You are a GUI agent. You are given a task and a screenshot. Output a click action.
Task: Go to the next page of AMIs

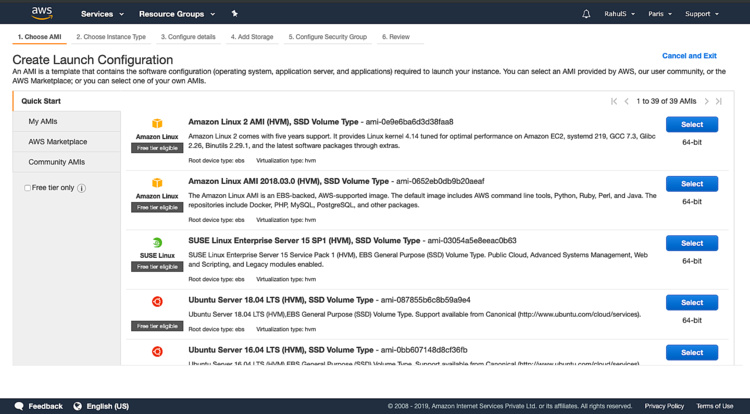point(706,101)
